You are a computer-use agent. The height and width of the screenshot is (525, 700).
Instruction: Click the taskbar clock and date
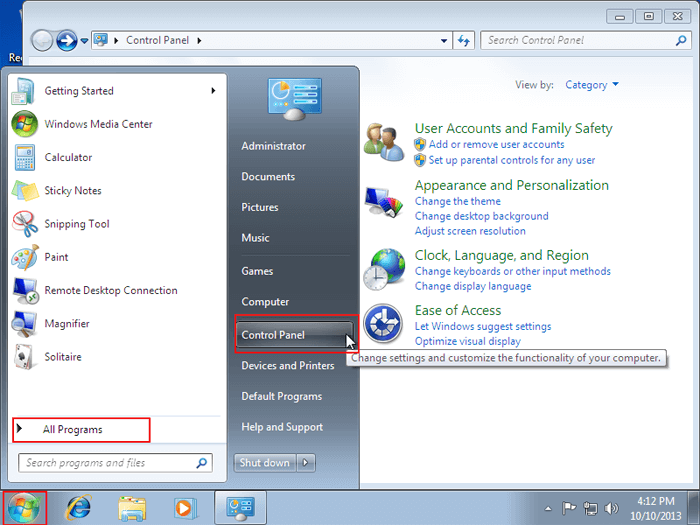click(655, 508)
